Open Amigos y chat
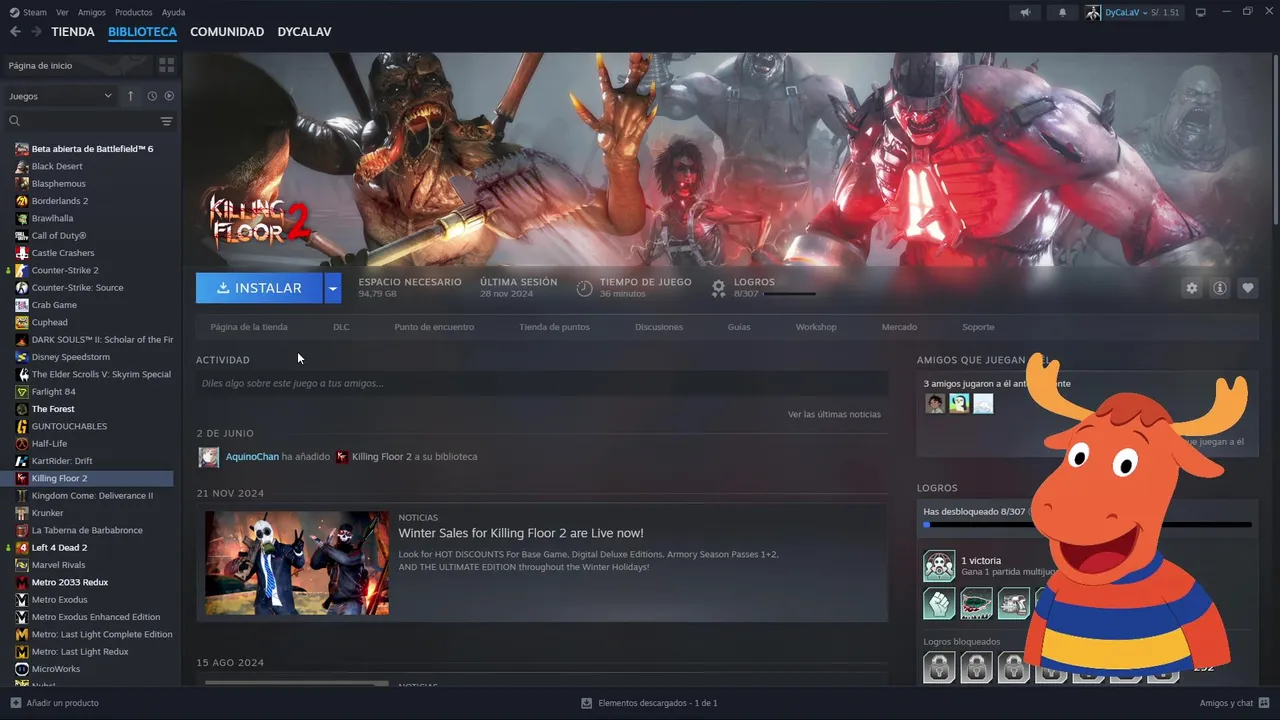 click(x=1233, y=703)
